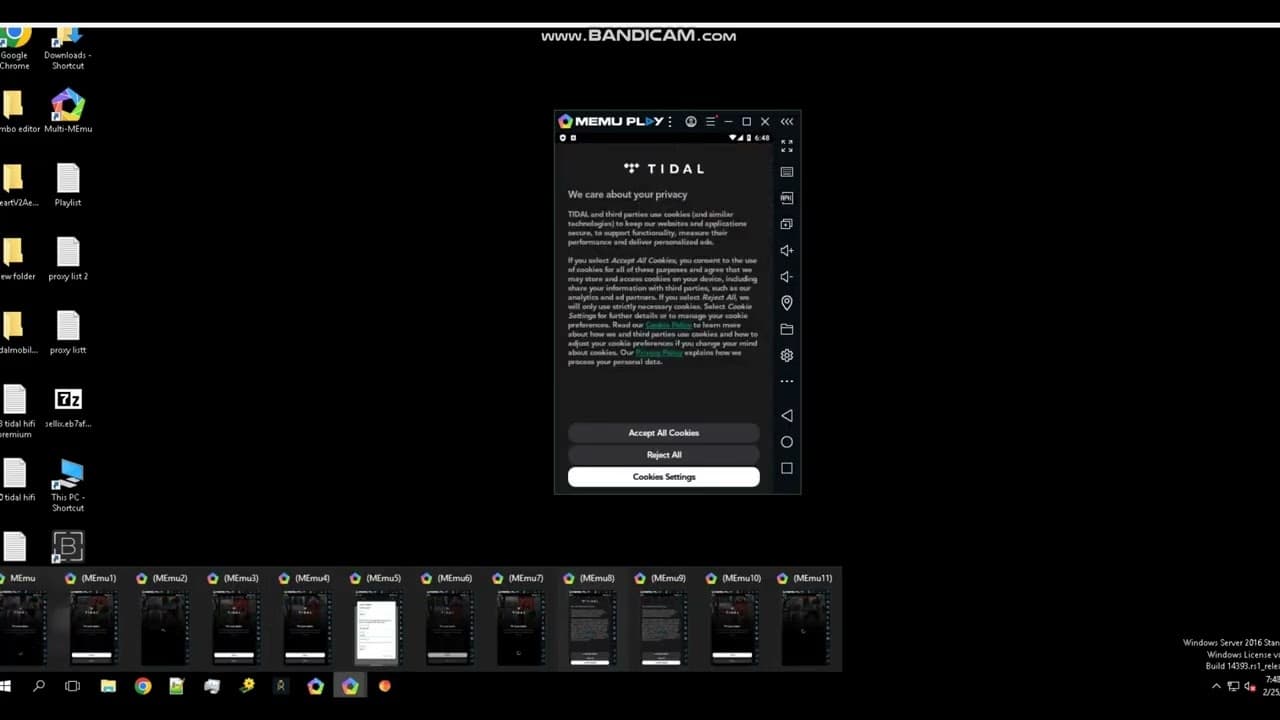This screenshot has height=720, width=1280.
Task: Click the Windows search magnifier on the taskbar
Action: tap(39, 686)
